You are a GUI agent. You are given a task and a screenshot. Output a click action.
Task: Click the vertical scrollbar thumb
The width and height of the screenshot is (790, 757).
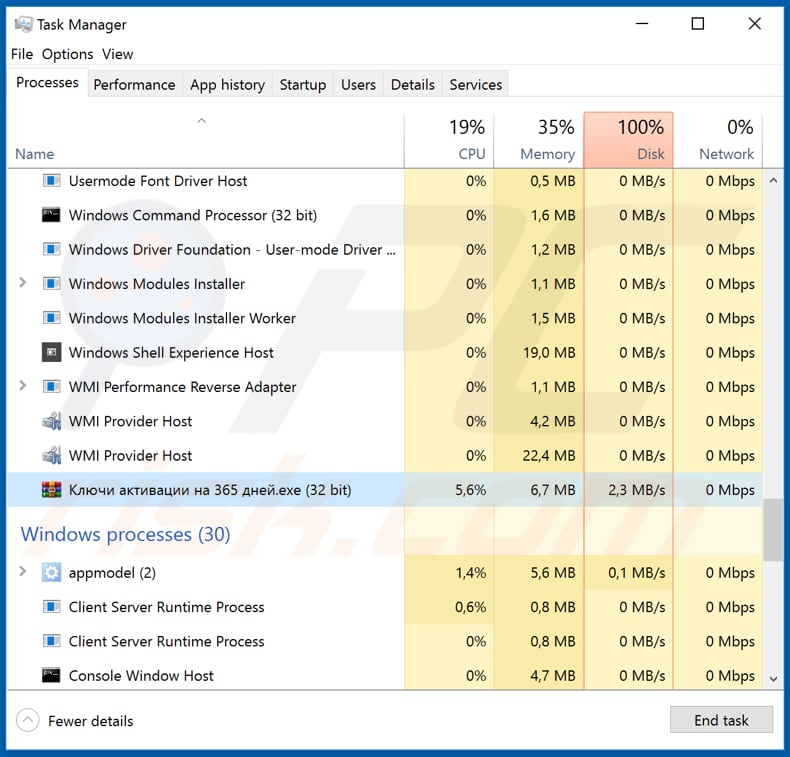click(773, 530)
